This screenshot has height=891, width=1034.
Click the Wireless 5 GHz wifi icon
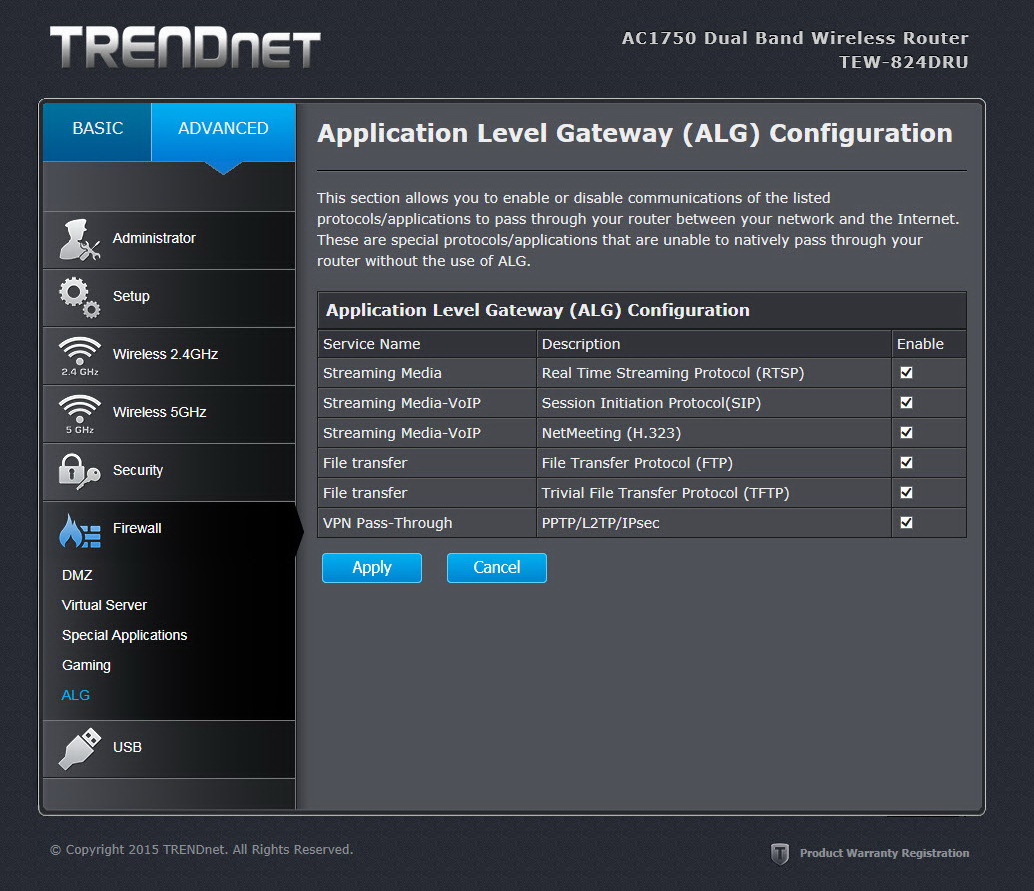(80, 414)
